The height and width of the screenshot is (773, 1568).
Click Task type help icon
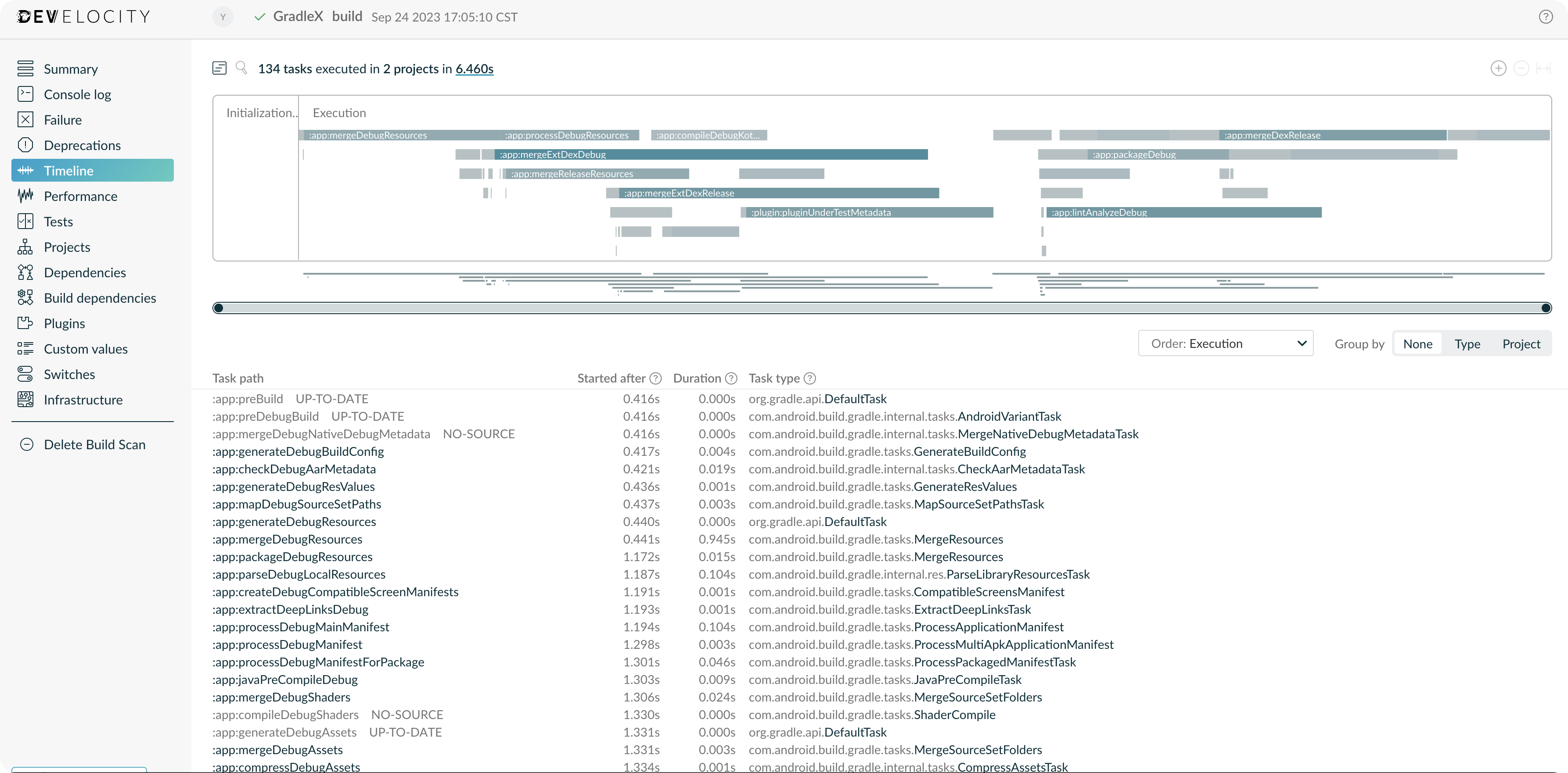[809, 378]
